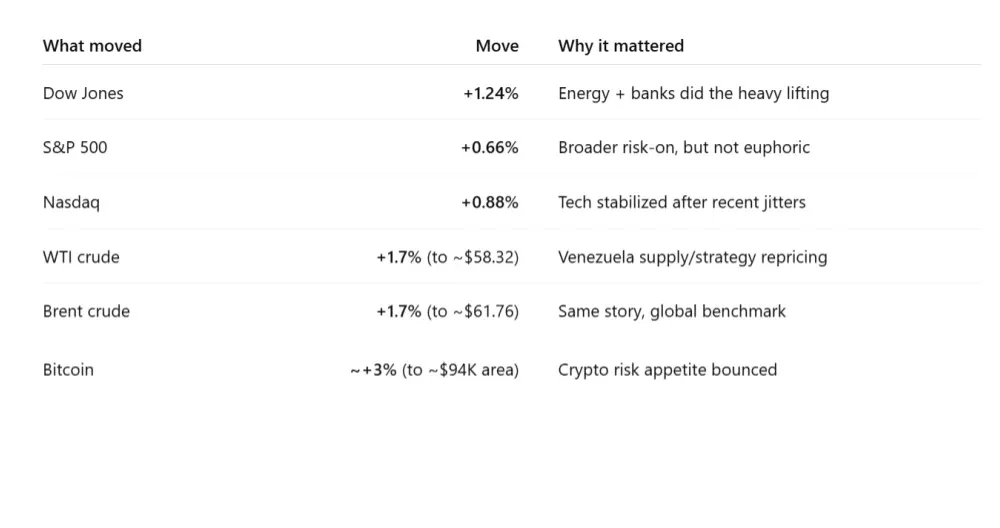
Task: Click the Brent crude row label
Action: tap(86, 311)
